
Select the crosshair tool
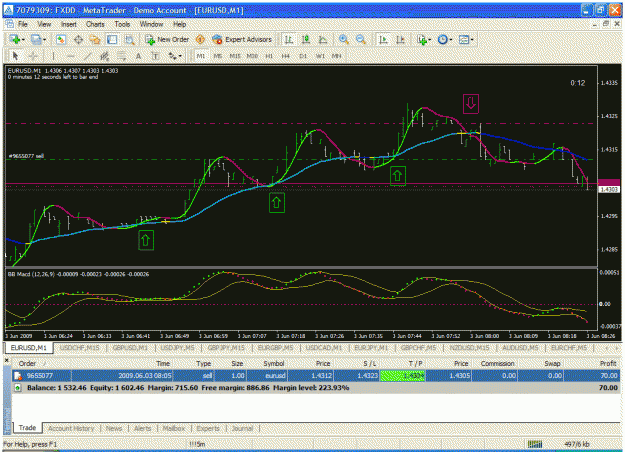tap(33, 56)
